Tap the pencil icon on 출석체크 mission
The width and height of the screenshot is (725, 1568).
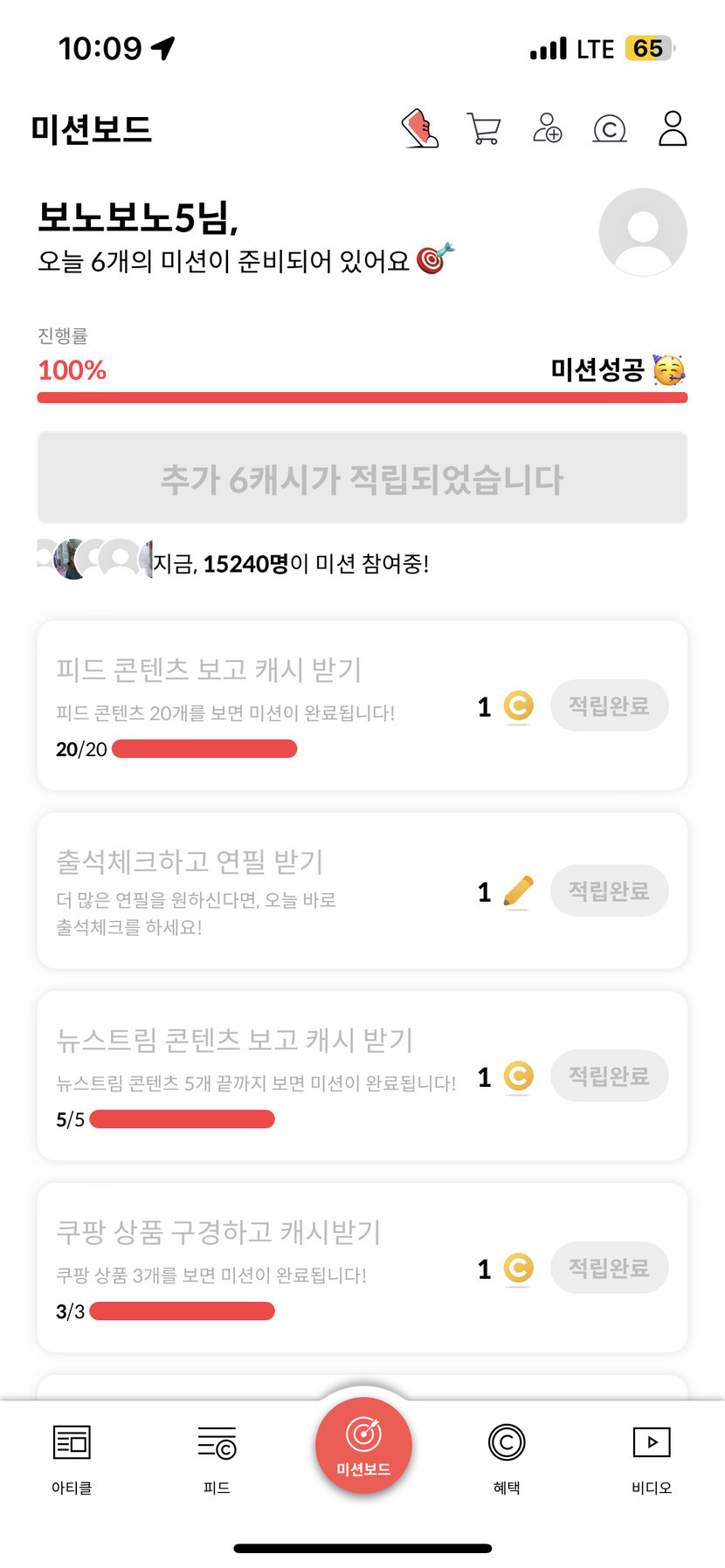519,891
